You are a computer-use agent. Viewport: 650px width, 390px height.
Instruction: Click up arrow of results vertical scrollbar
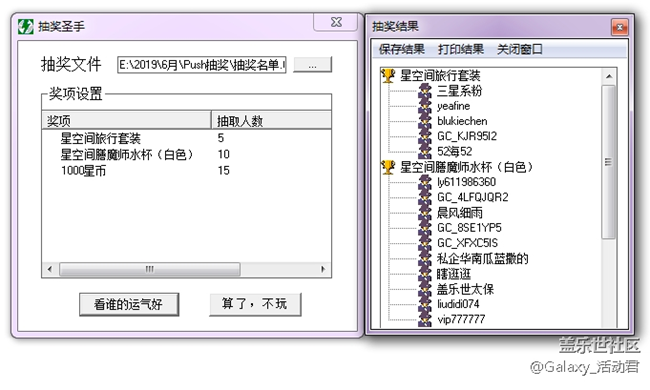[609, 76]
